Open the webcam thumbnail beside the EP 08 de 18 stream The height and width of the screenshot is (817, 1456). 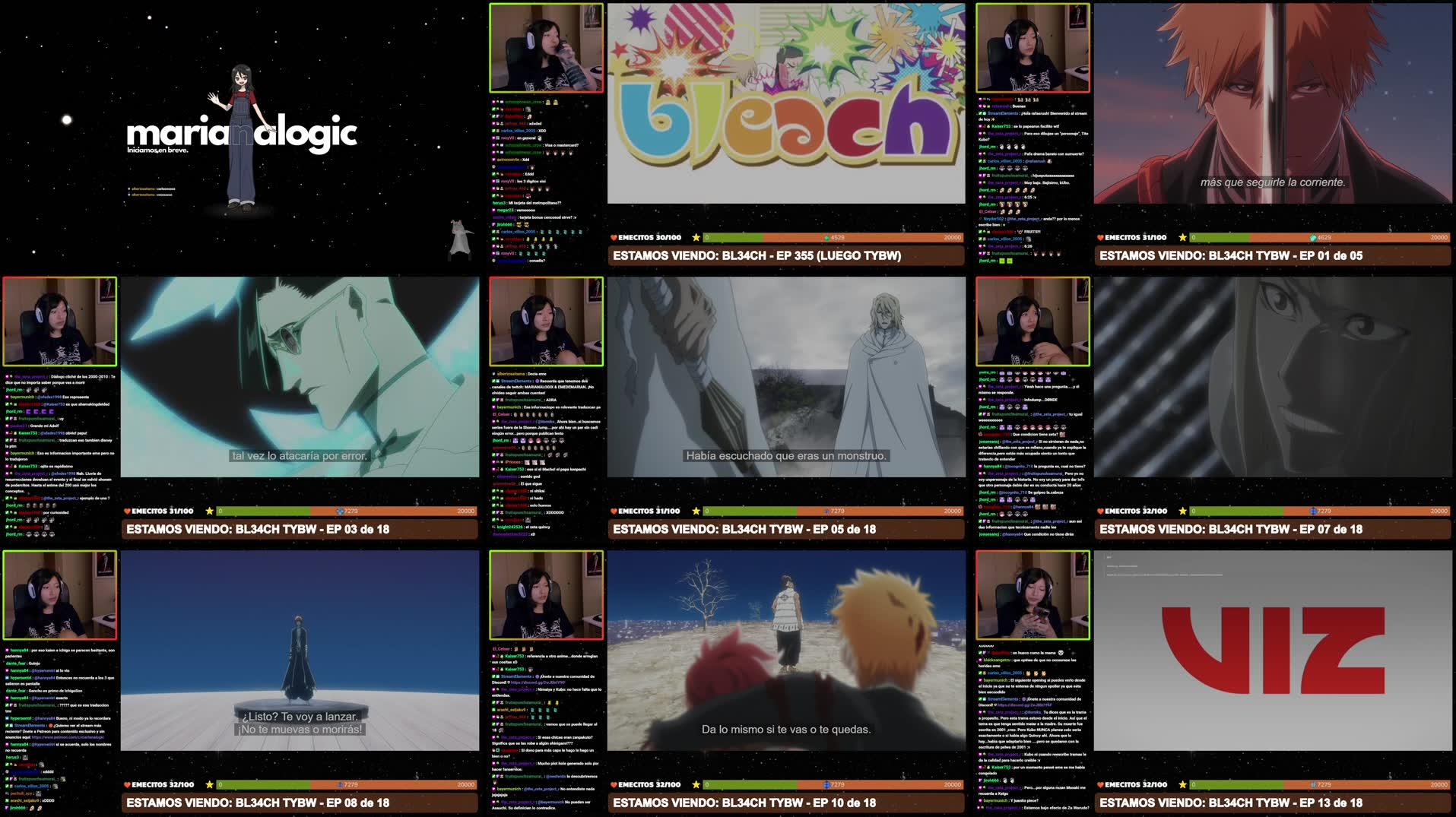tap(59, 595)
